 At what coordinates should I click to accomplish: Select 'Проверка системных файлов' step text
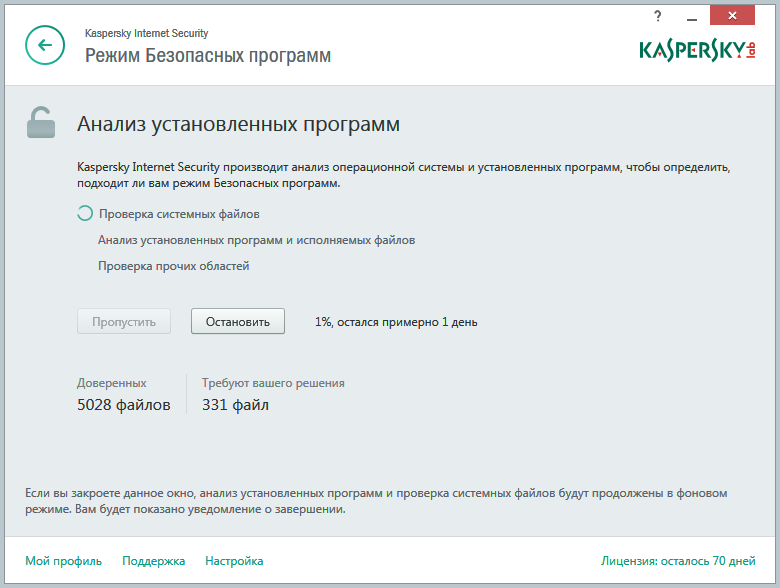pyautogui.click(x=179, y=214)
